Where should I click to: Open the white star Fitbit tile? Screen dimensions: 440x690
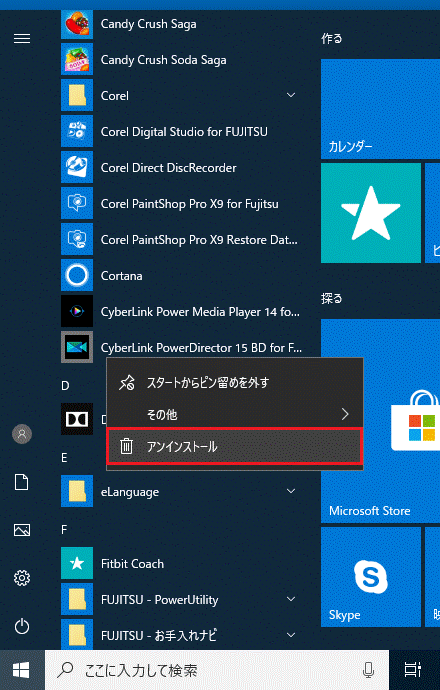(371, 213)
